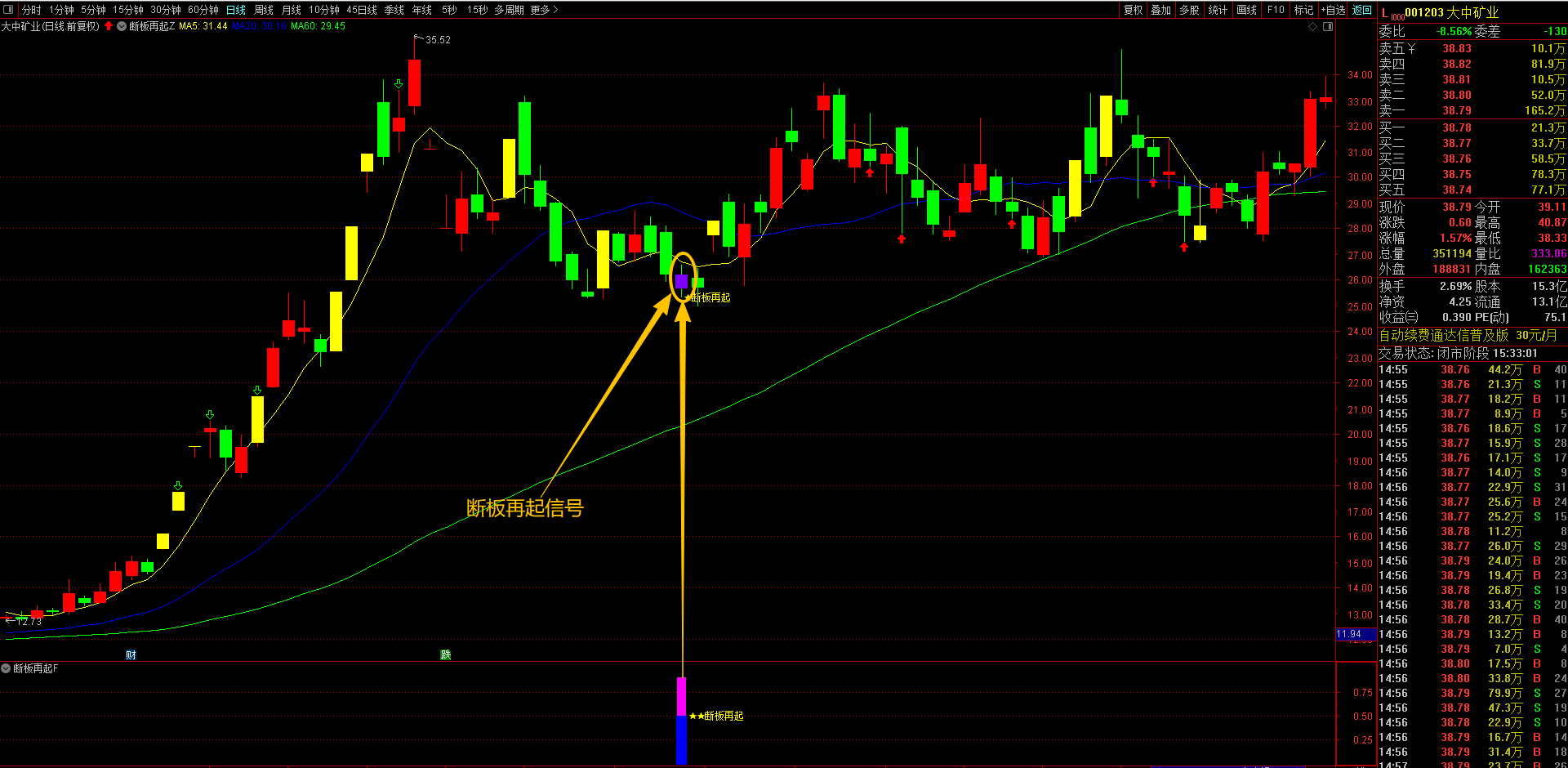Click the MA20 indicator label
The width and height of the screenshot is (1568, 768).
[260, 26]
